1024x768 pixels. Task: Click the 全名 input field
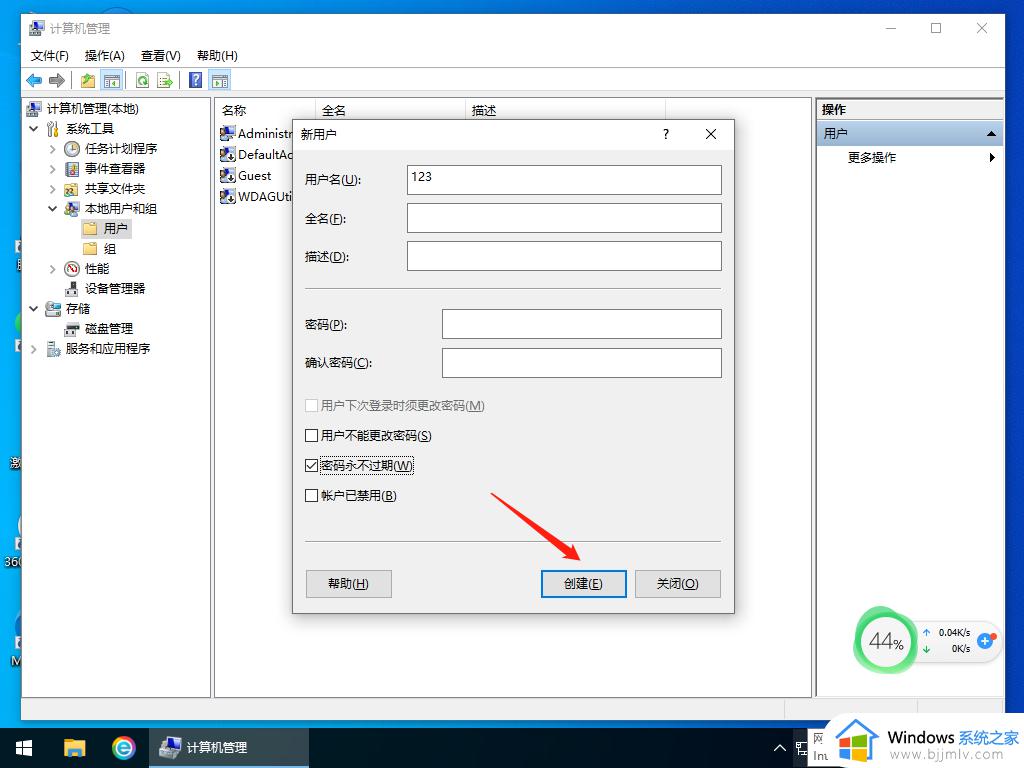564,218
